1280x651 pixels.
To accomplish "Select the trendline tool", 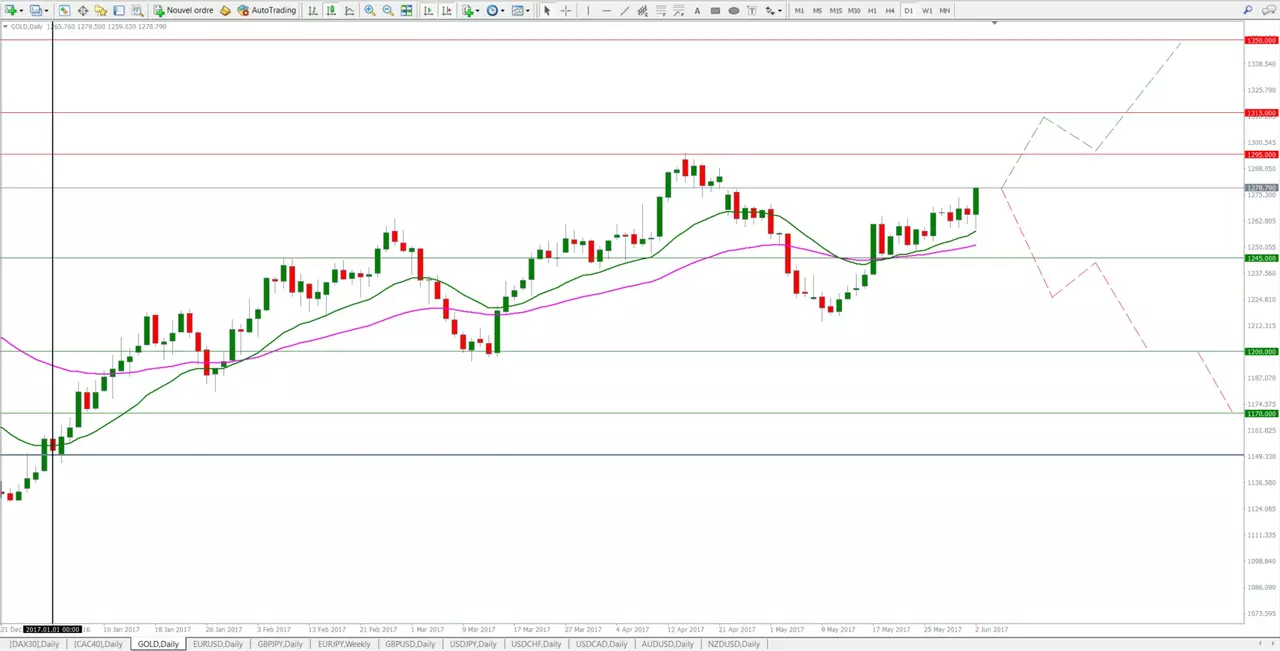I will coord(625,10).
